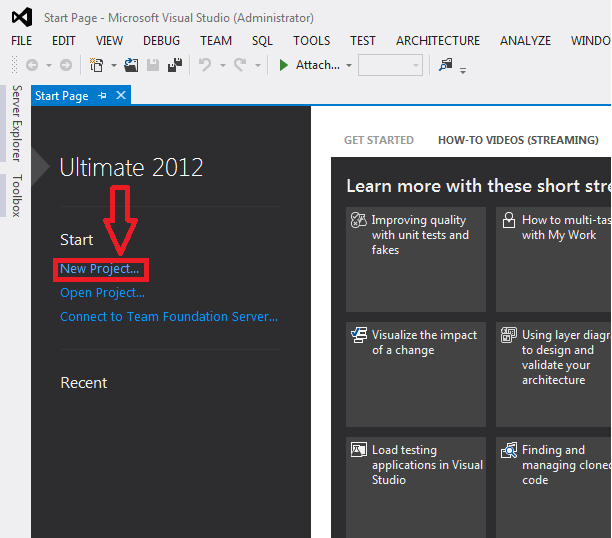Click the Open Project... link

pos(102,293)
